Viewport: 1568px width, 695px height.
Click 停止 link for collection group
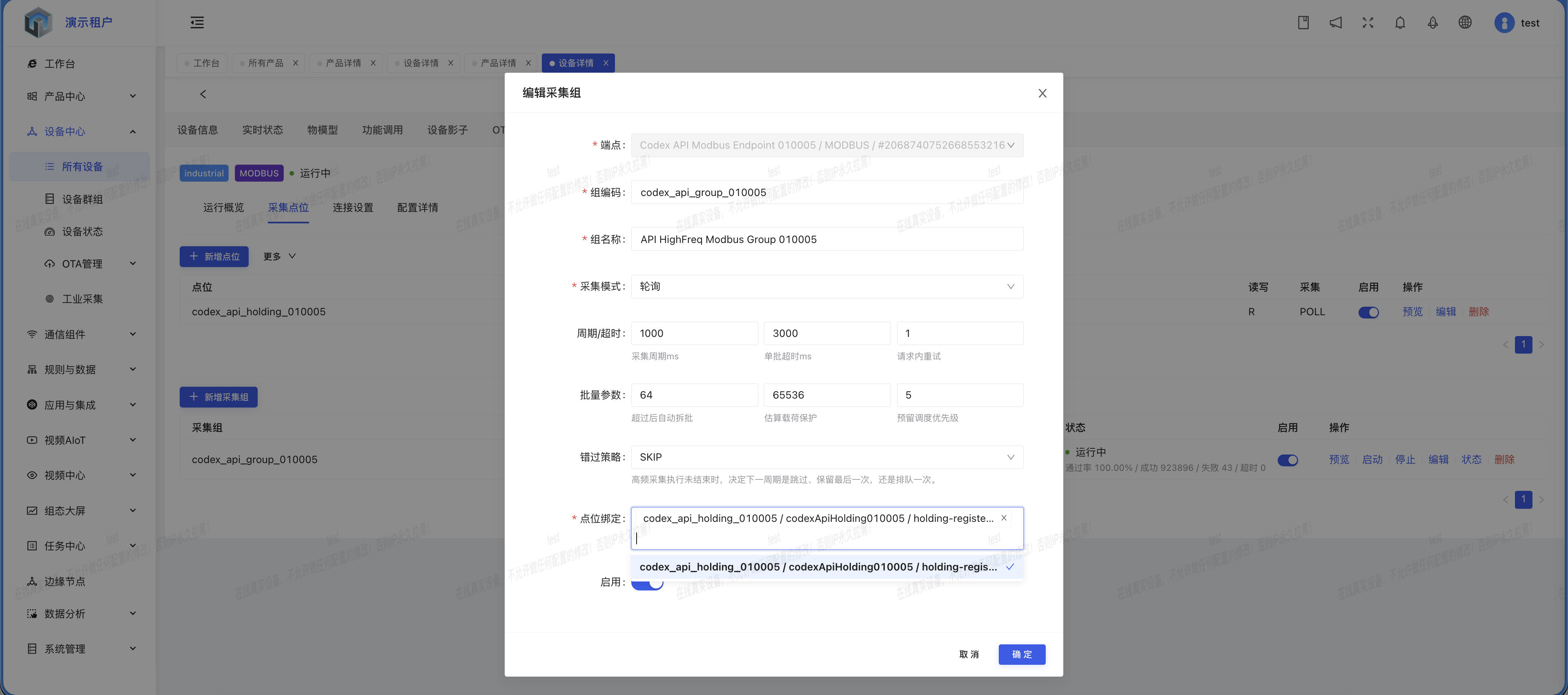point(1405,459)
